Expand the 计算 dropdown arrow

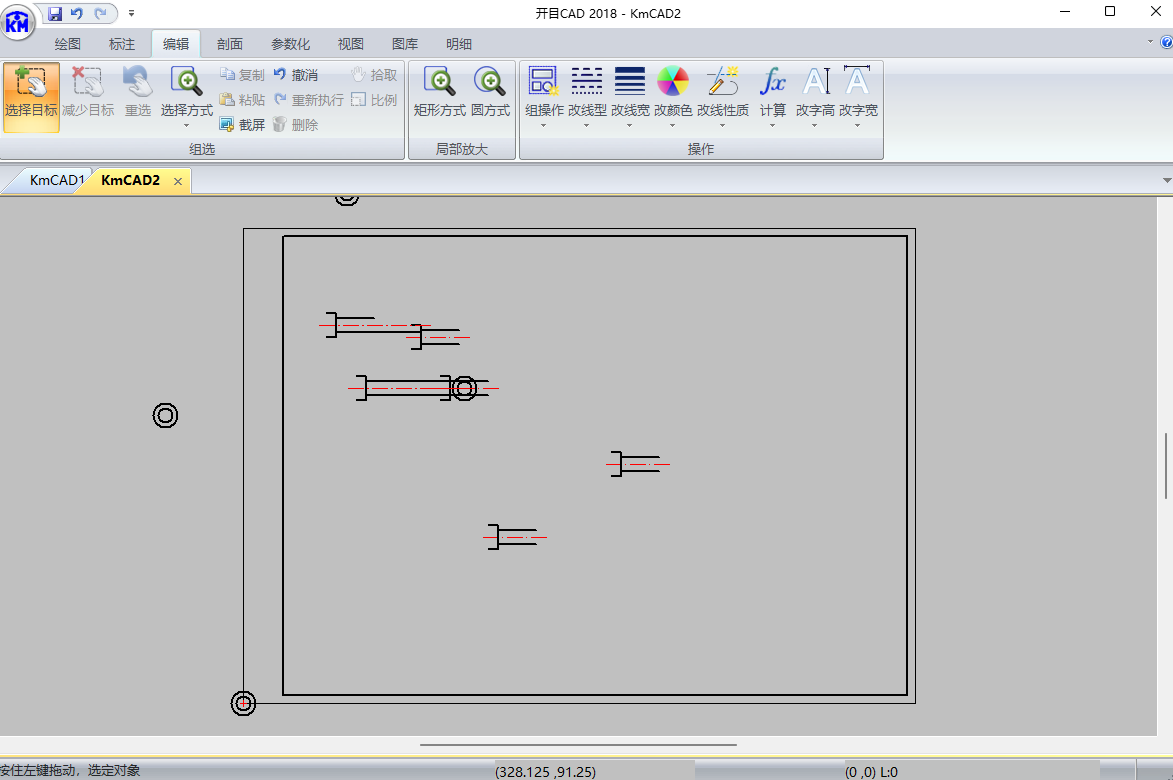pos(773,126)
